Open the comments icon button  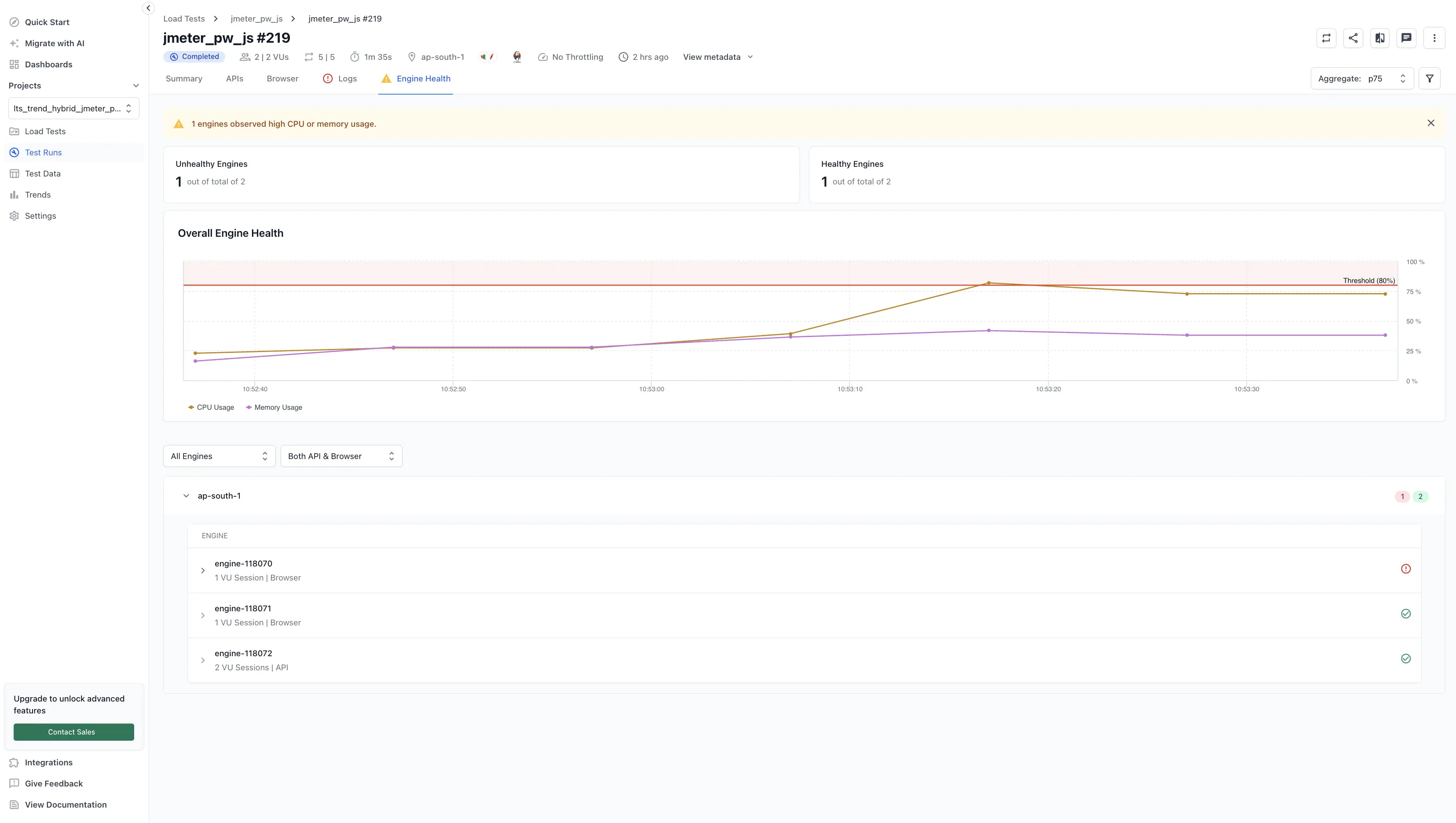pyautogui.click(x=1406, y=38)
